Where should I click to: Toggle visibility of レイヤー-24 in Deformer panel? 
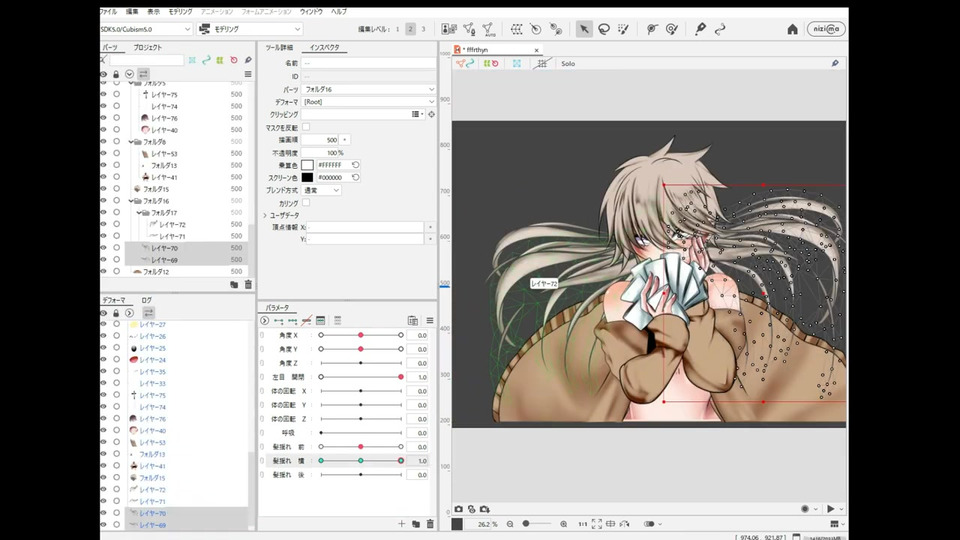[x=103, y=359]
